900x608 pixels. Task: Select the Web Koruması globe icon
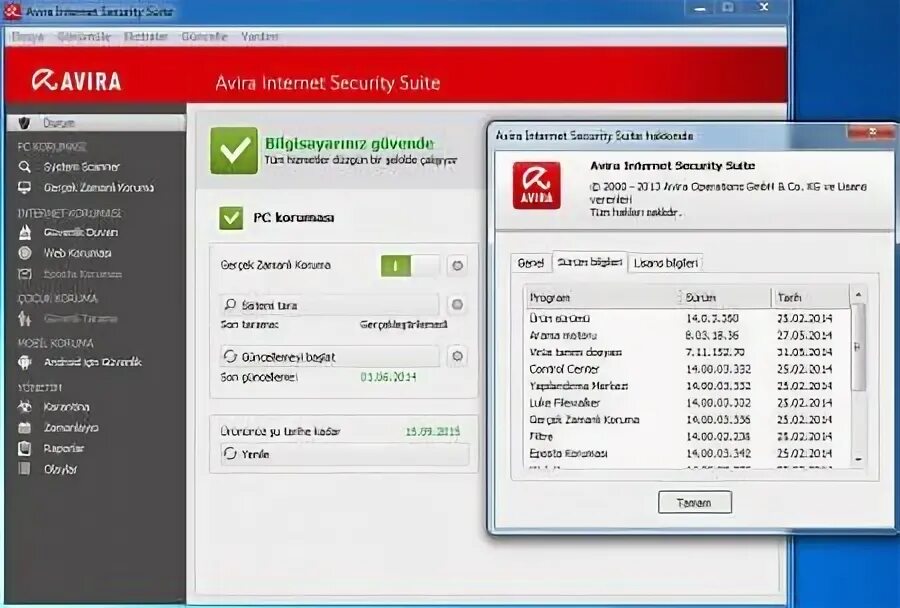(x=25, y=253)
